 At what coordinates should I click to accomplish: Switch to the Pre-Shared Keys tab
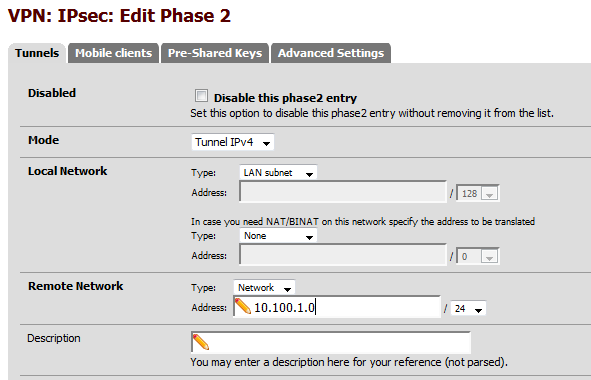click(x=215, y=53)
